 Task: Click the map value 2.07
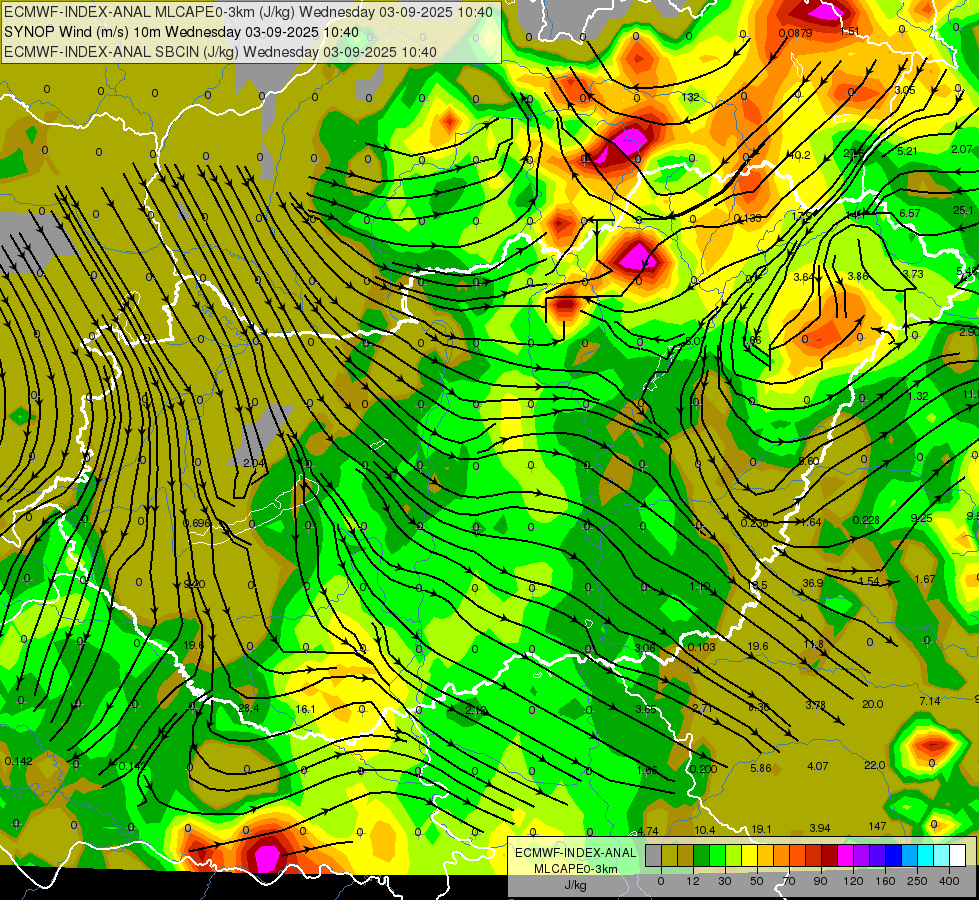point(962,149)
